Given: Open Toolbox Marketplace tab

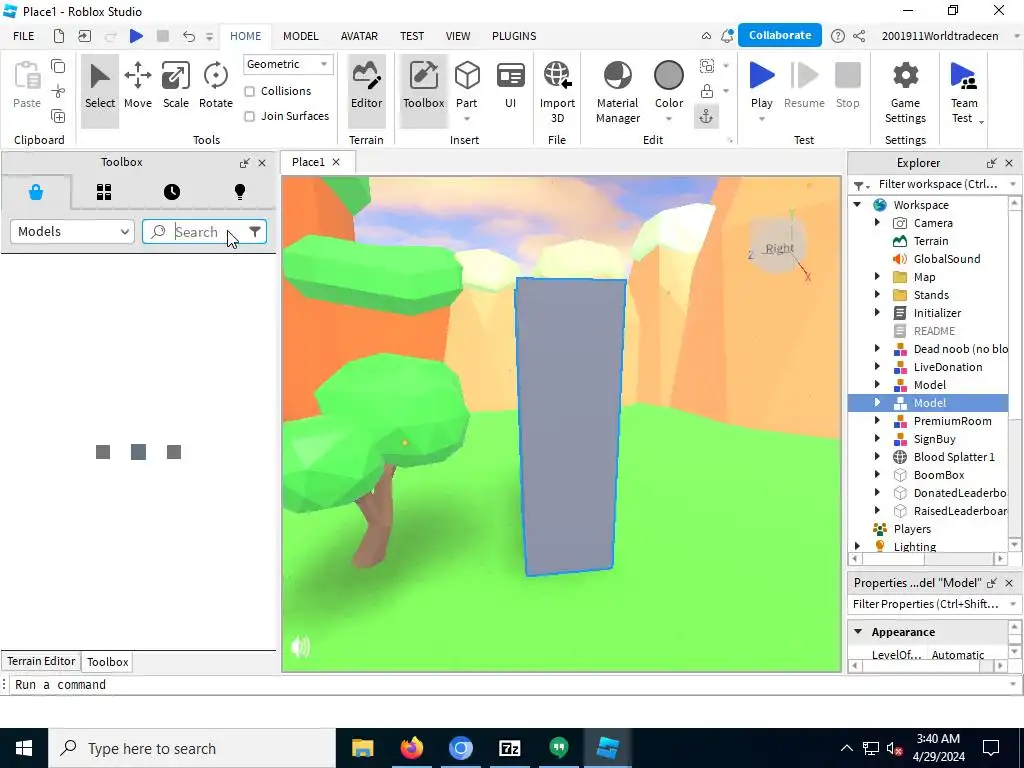Looking at the screenshot, I should coord(36,192).
